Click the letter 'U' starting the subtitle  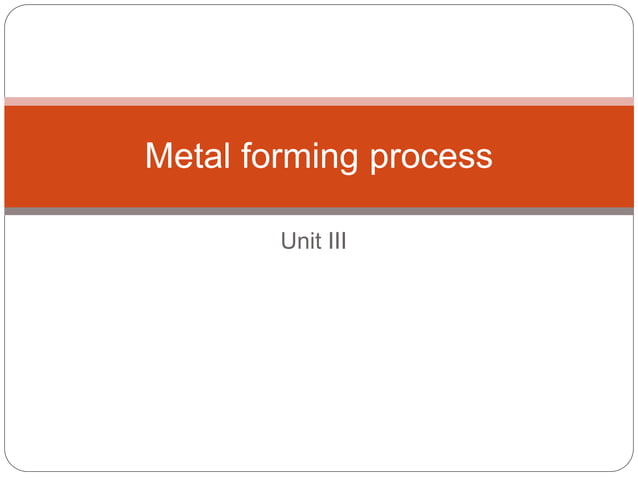point(288,240)
